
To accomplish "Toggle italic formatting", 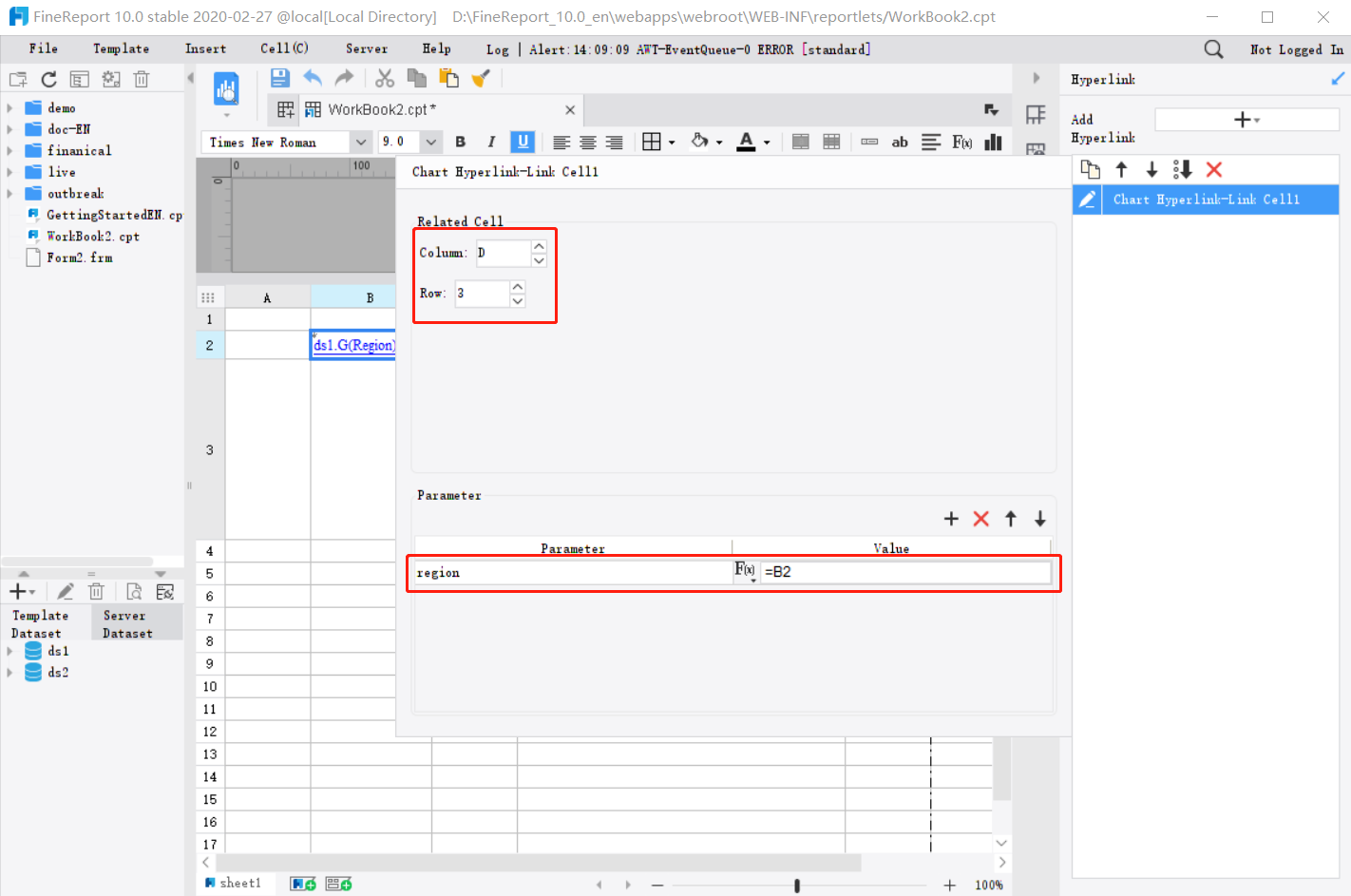I will coord(491,142).
